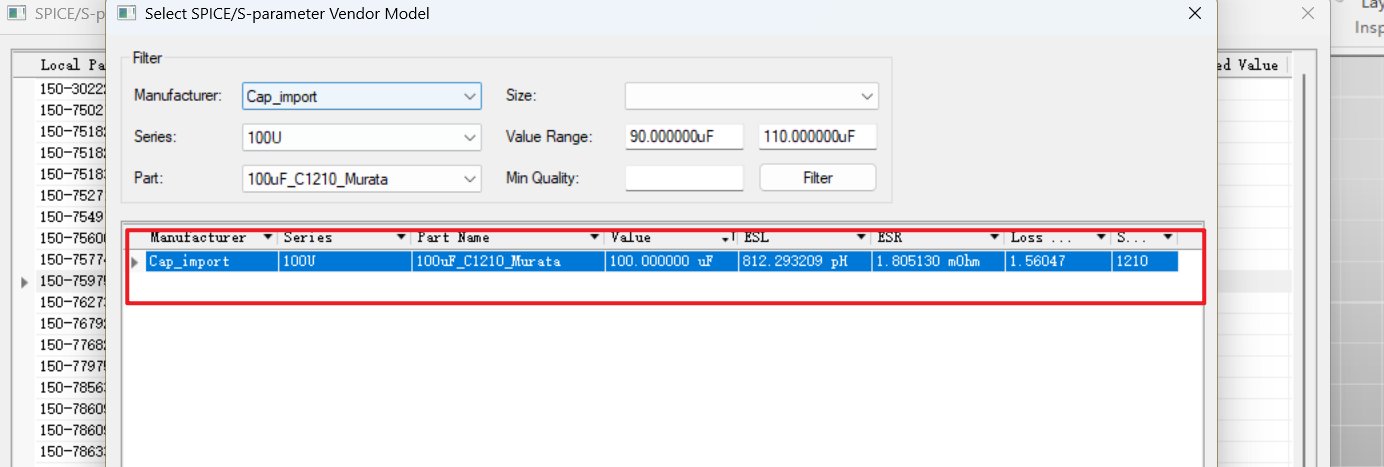Select row 150-3022 in background list
Viewport: 1384px width, 467px height.
click(70, 89)
